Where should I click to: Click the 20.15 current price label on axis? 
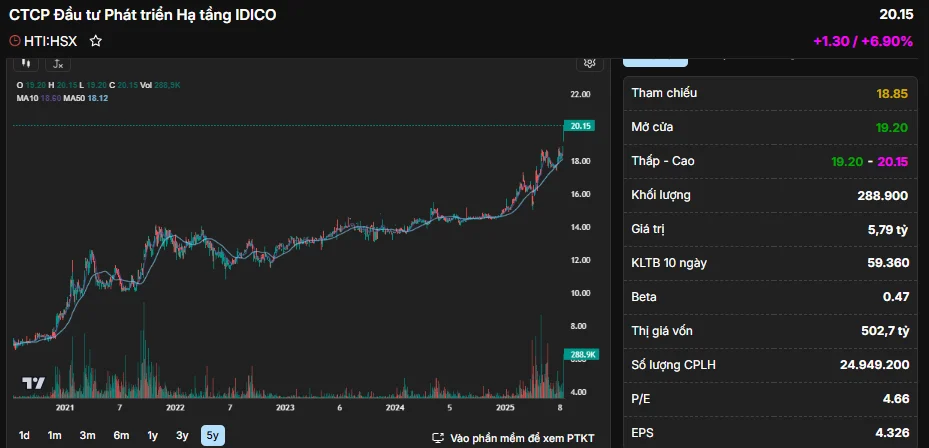[580, 126]
